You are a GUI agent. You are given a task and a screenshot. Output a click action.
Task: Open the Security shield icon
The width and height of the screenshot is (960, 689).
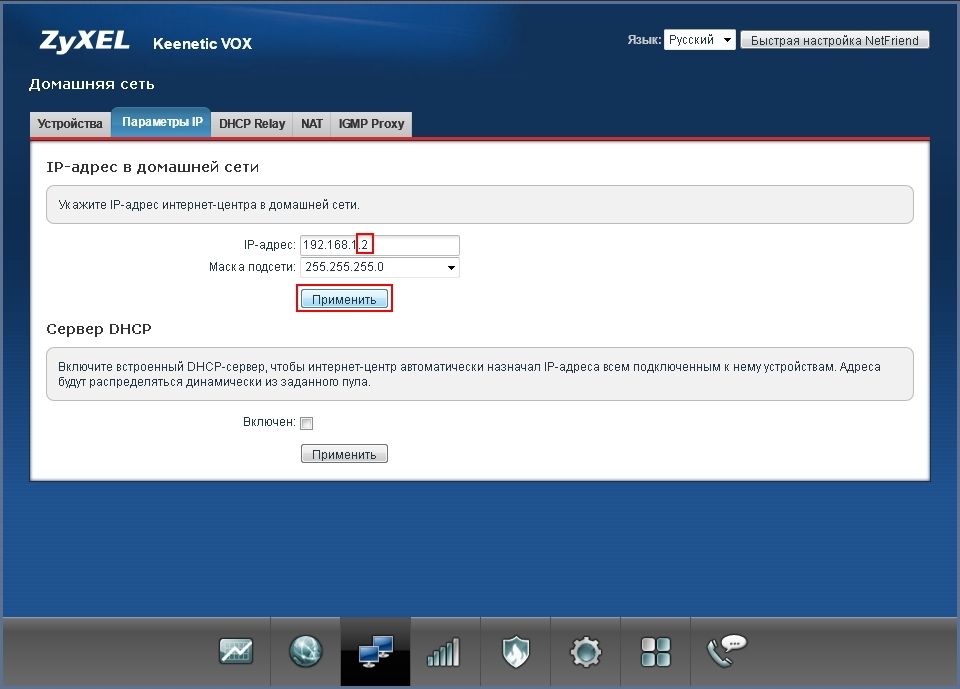(x=515, y=652)
